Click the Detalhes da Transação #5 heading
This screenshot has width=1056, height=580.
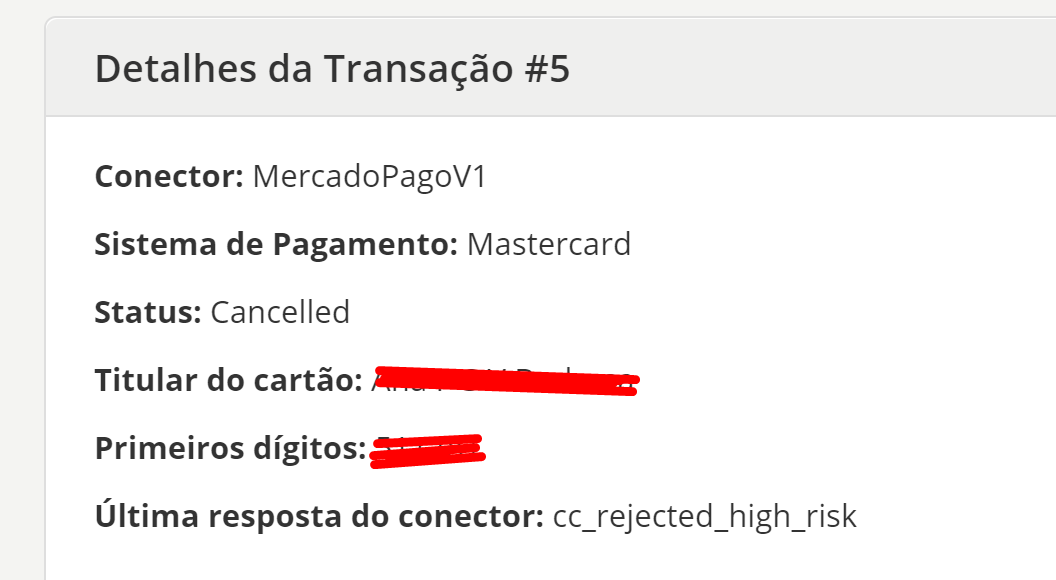(332, 69)
